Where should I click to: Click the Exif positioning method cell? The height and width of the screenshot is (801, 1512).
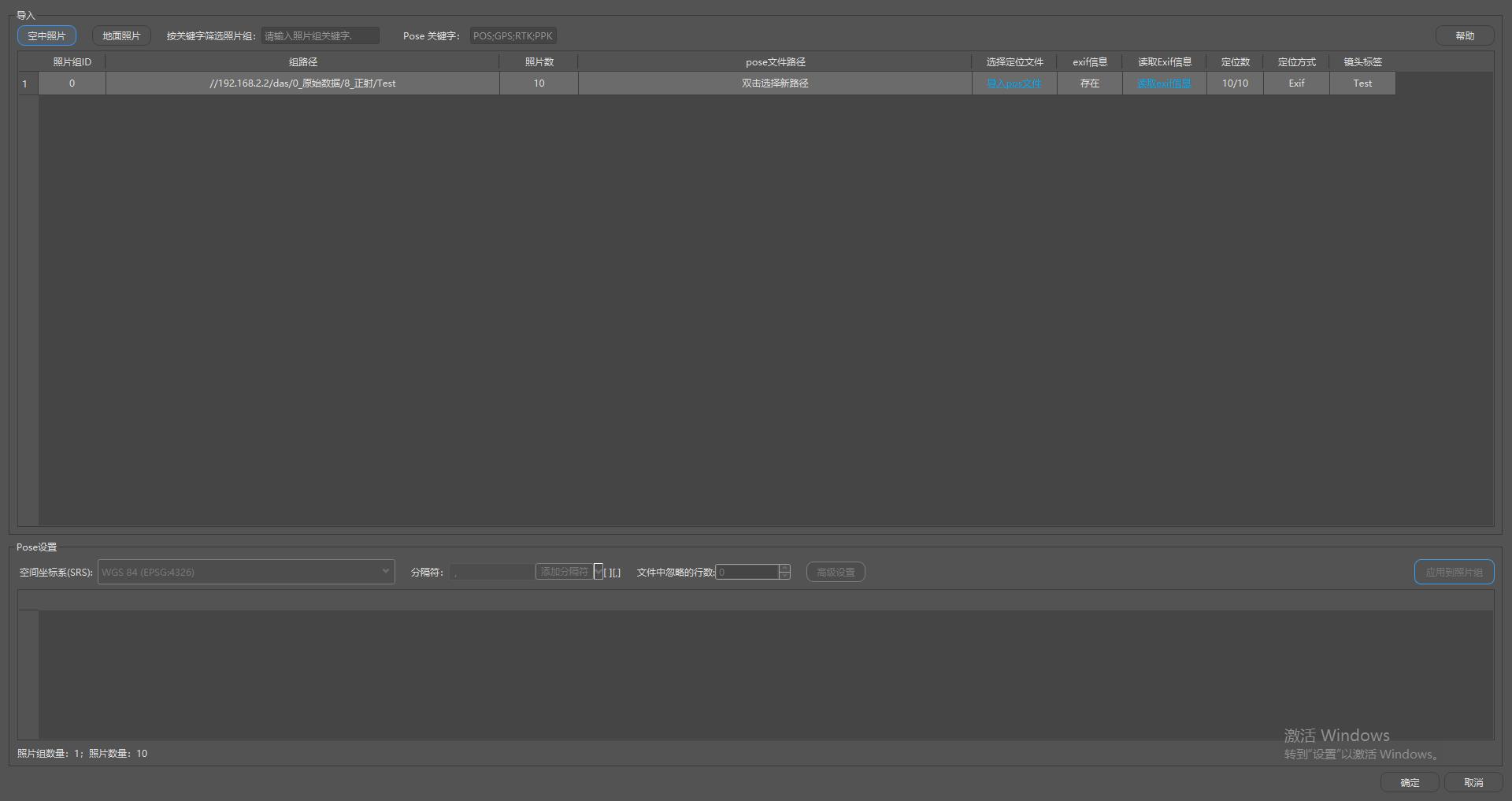pyautogui.click(x=1296, y=83)
